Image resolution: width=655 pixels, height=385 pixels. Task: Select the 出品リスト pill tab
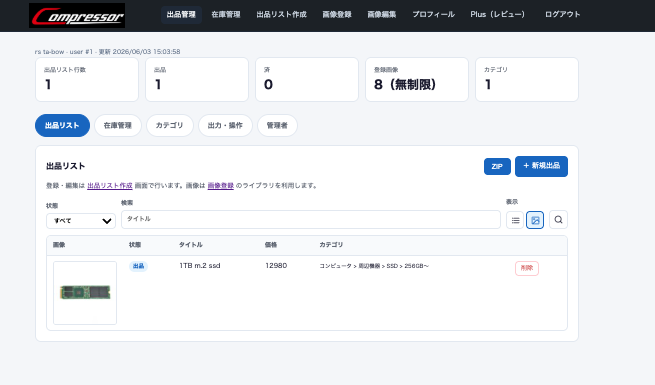click(x=62, y=125)
